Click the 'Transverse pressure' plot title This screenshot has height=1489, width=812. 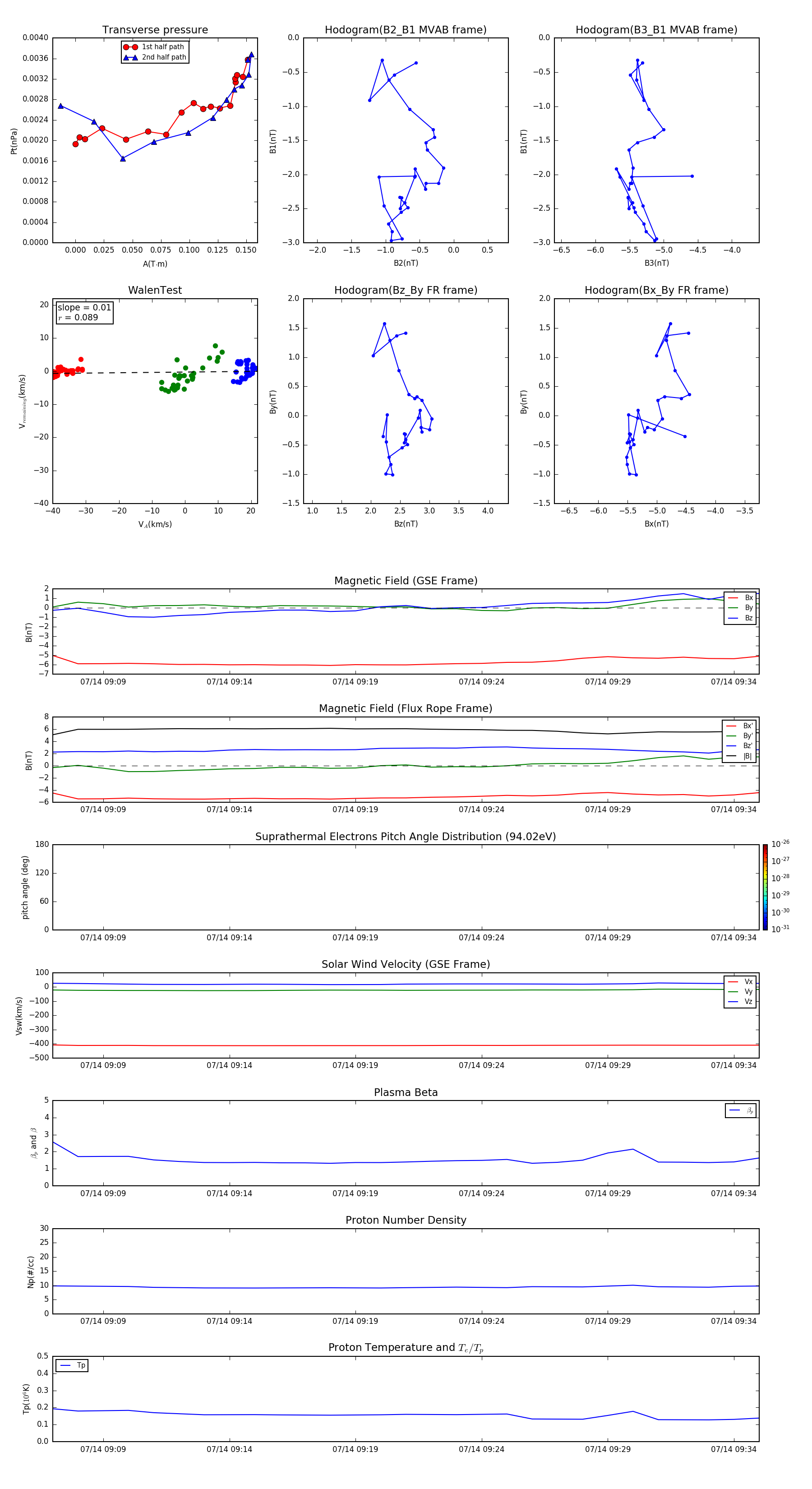[155, 29]
